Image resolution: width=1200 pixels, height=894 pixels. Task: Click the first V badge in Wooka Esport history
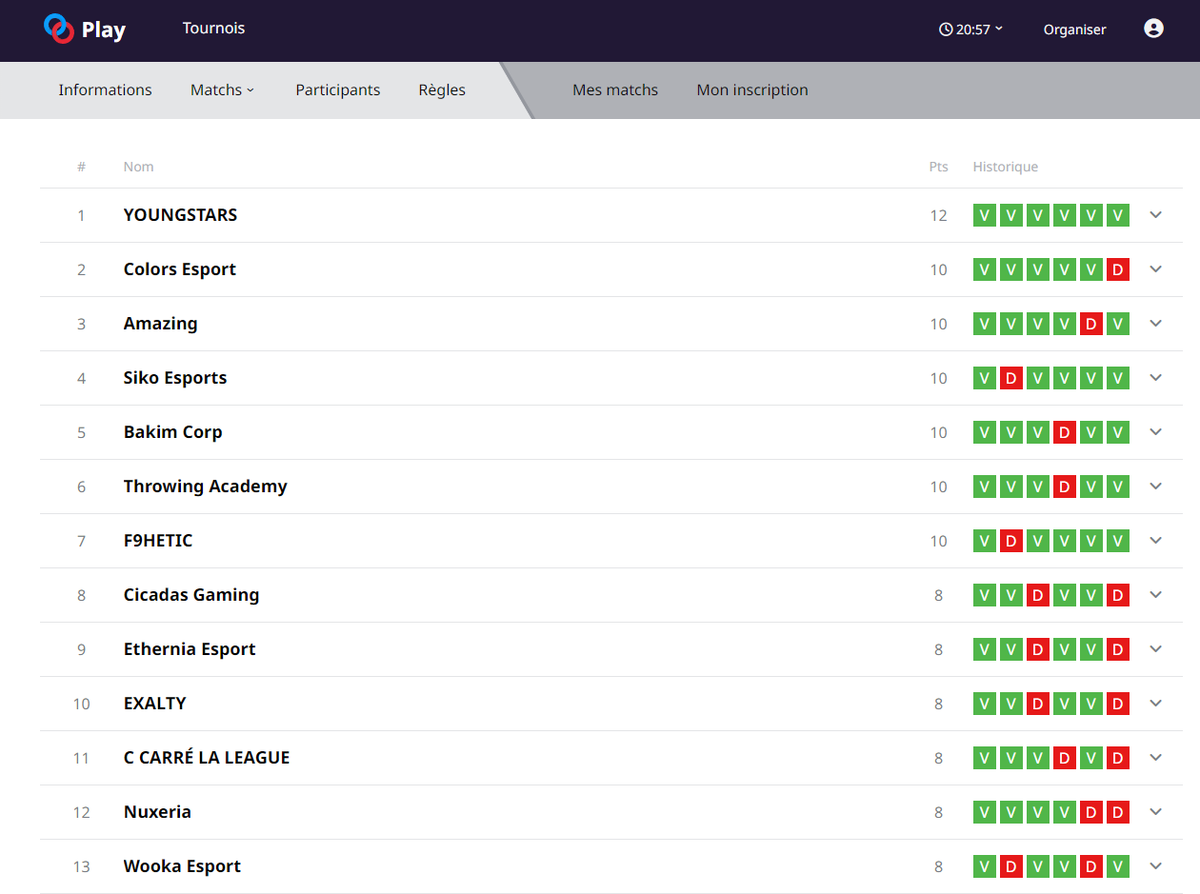(984, 866)
